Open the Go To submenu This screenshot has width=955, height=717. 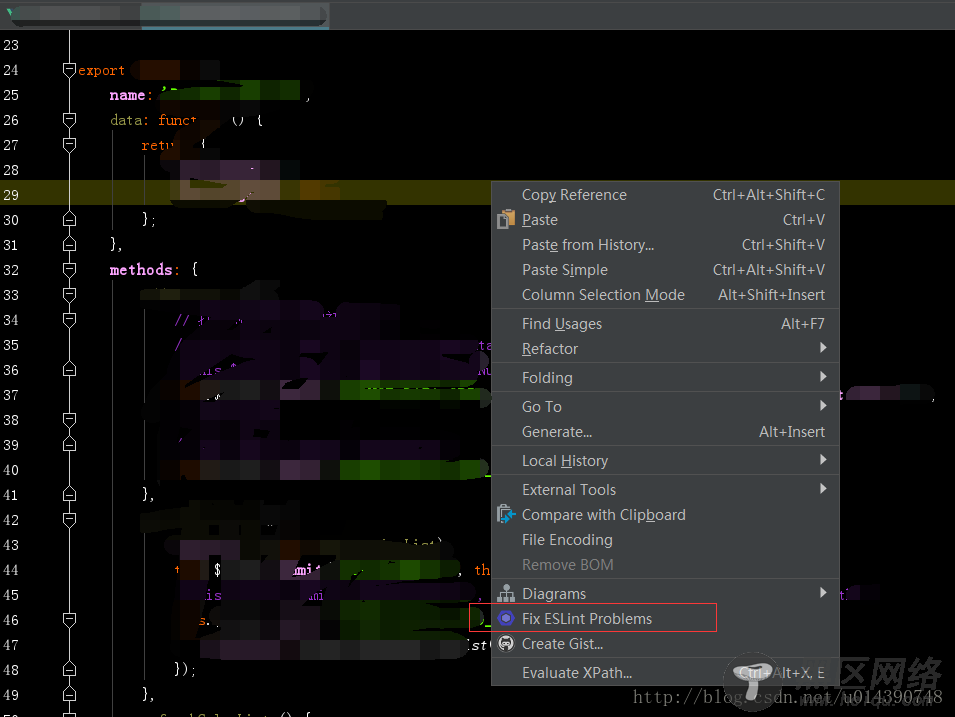point(665,407)
